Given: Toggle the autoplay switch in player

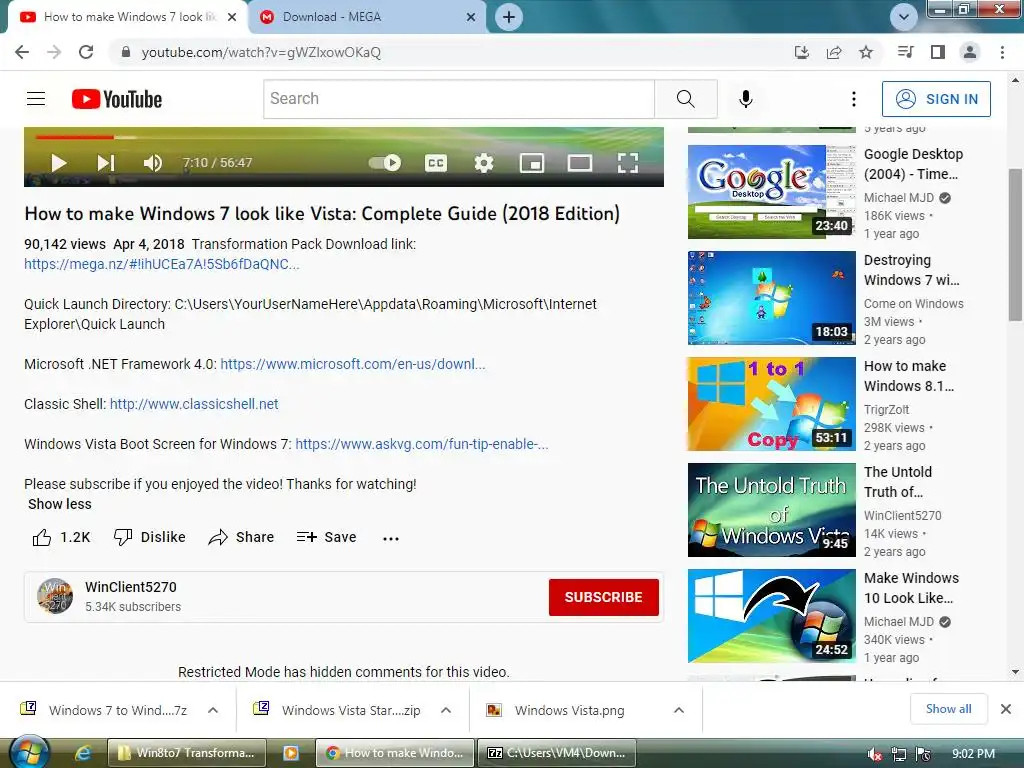Looking at the screenshot, I should pos(385,163).
